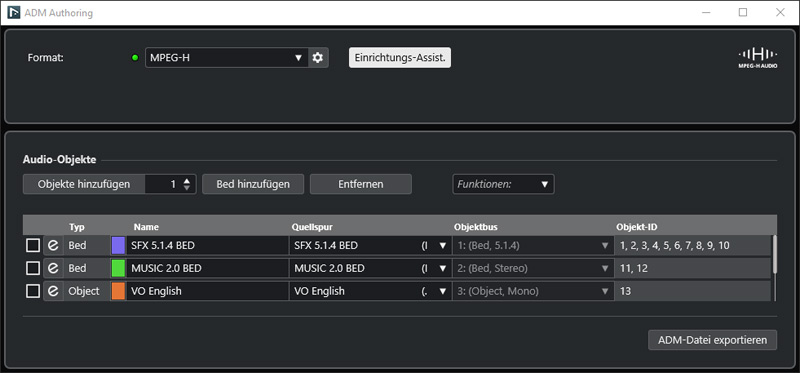Click the purple color swatch of SFX 5.1.4 BED
This screenshot has height=373, width=800.
tap(118, 245)
